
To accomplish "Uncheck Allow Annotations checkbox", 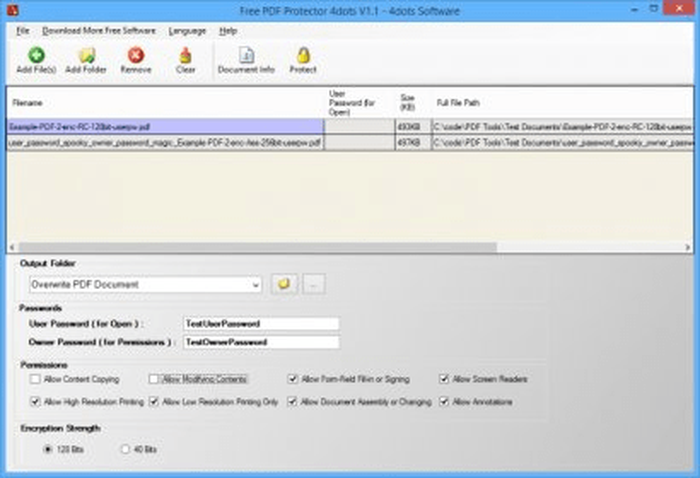I will pyautogui.click(x=444, y=402).
